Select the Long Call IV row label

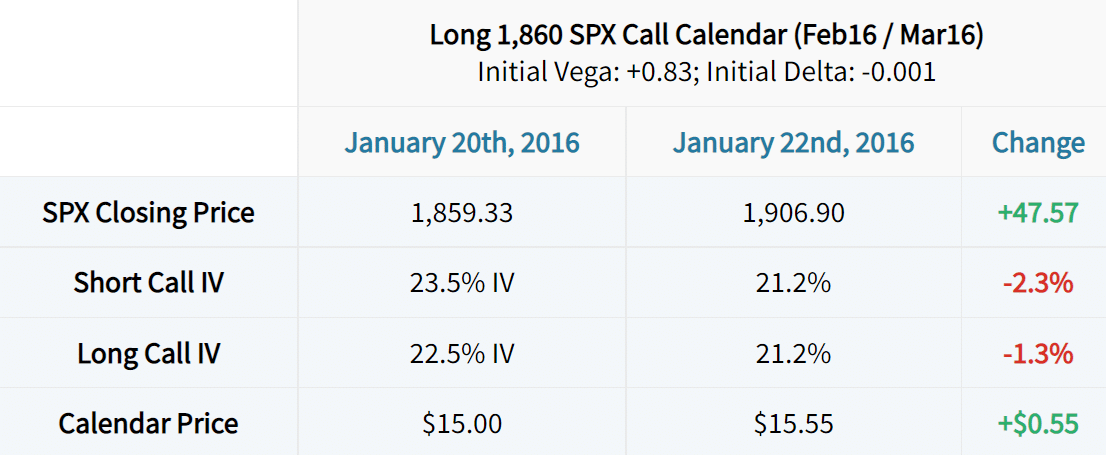148,353
